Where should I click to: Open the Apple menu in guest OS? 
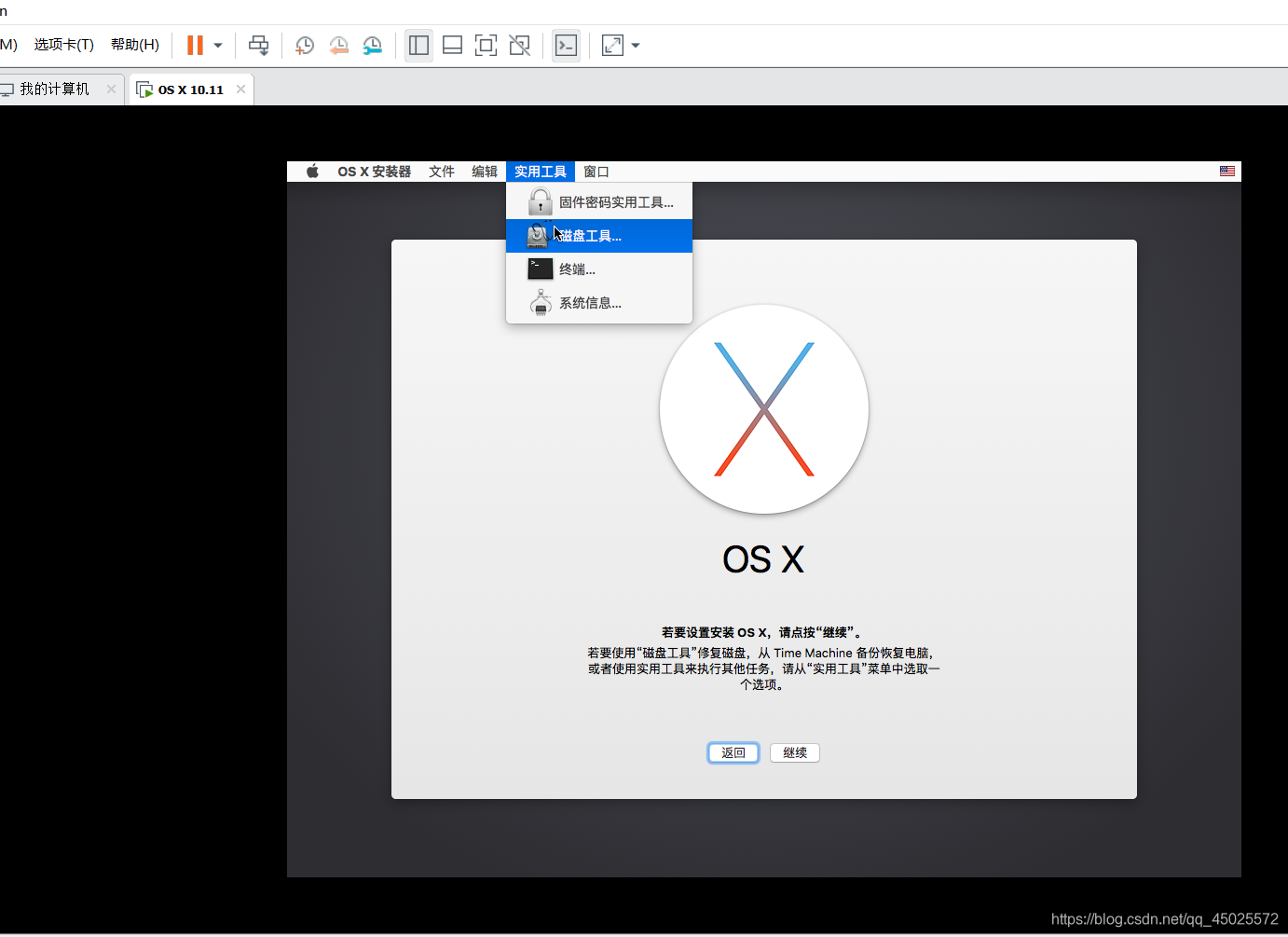point(313,172)
